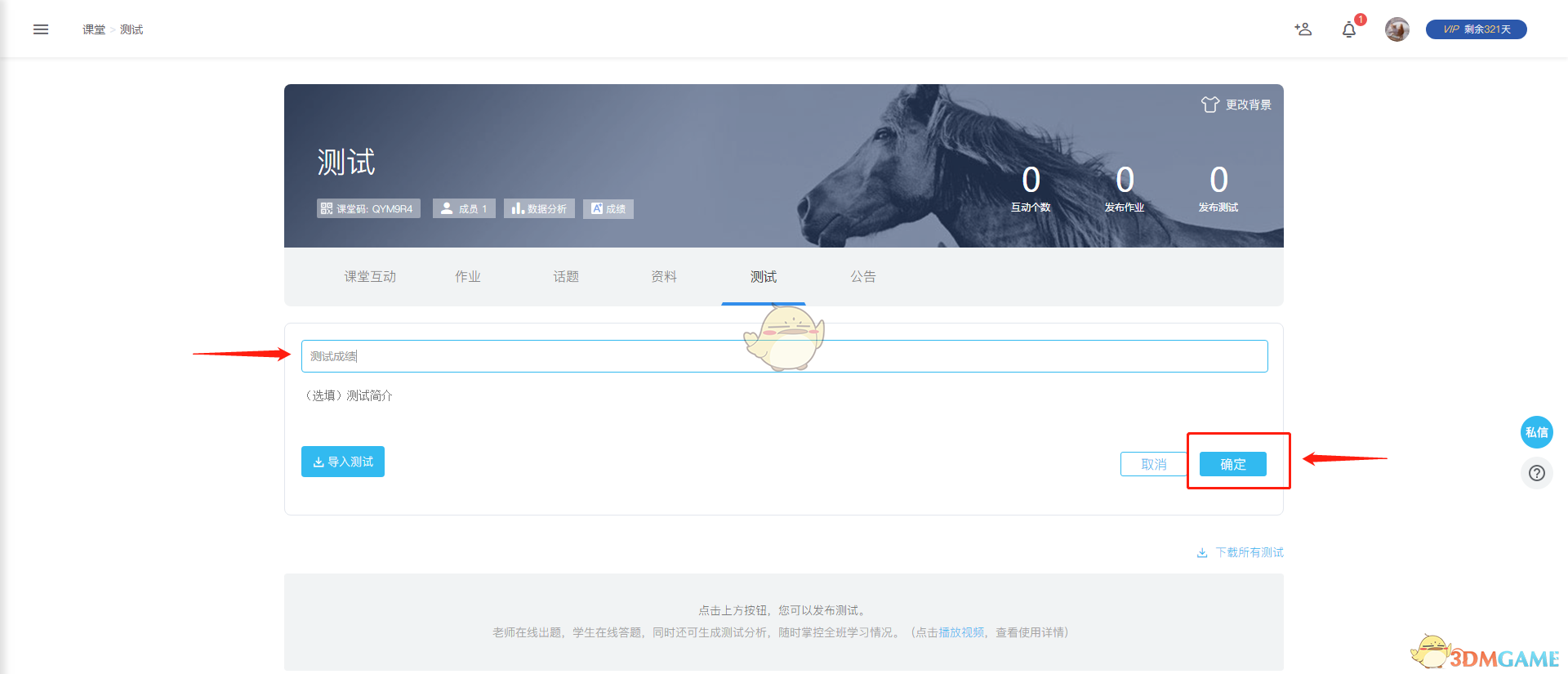Focus the test title input field
Screen dimensions: 1568x674
pos(785,356)
